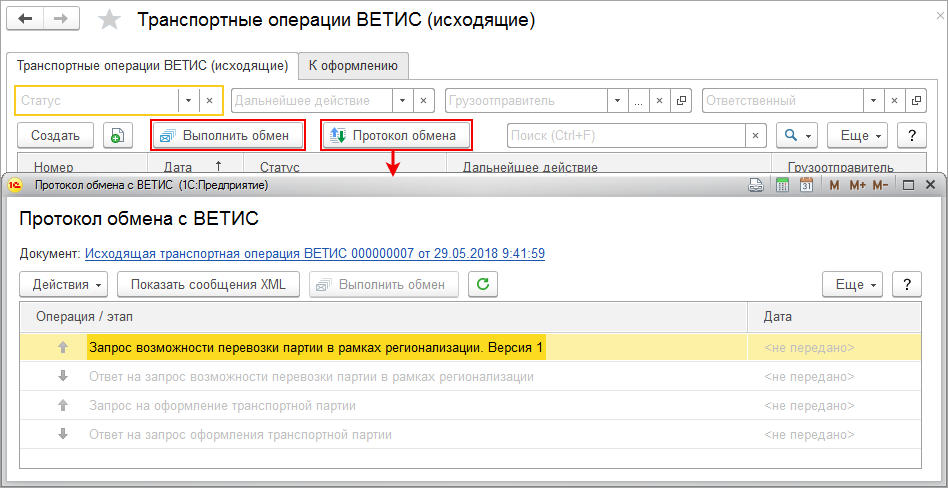Image resolution: width=948 pixels, height=488 pixels.
Task: Open the magnifier search options
Action: click(797, 135)
